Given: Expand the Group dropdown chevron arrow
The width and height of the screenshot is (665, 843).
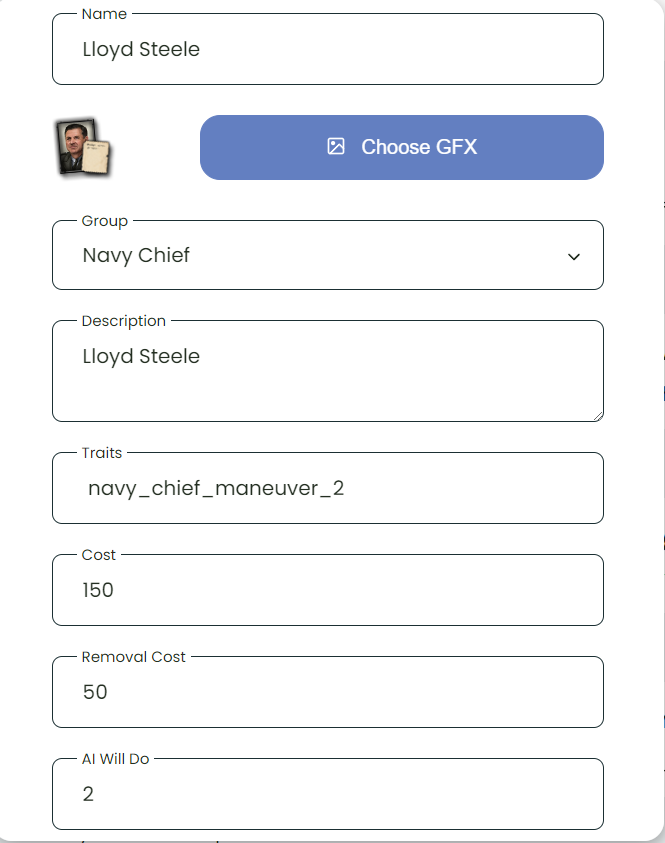Looking at the screenshot, I should tap(574, 257).
